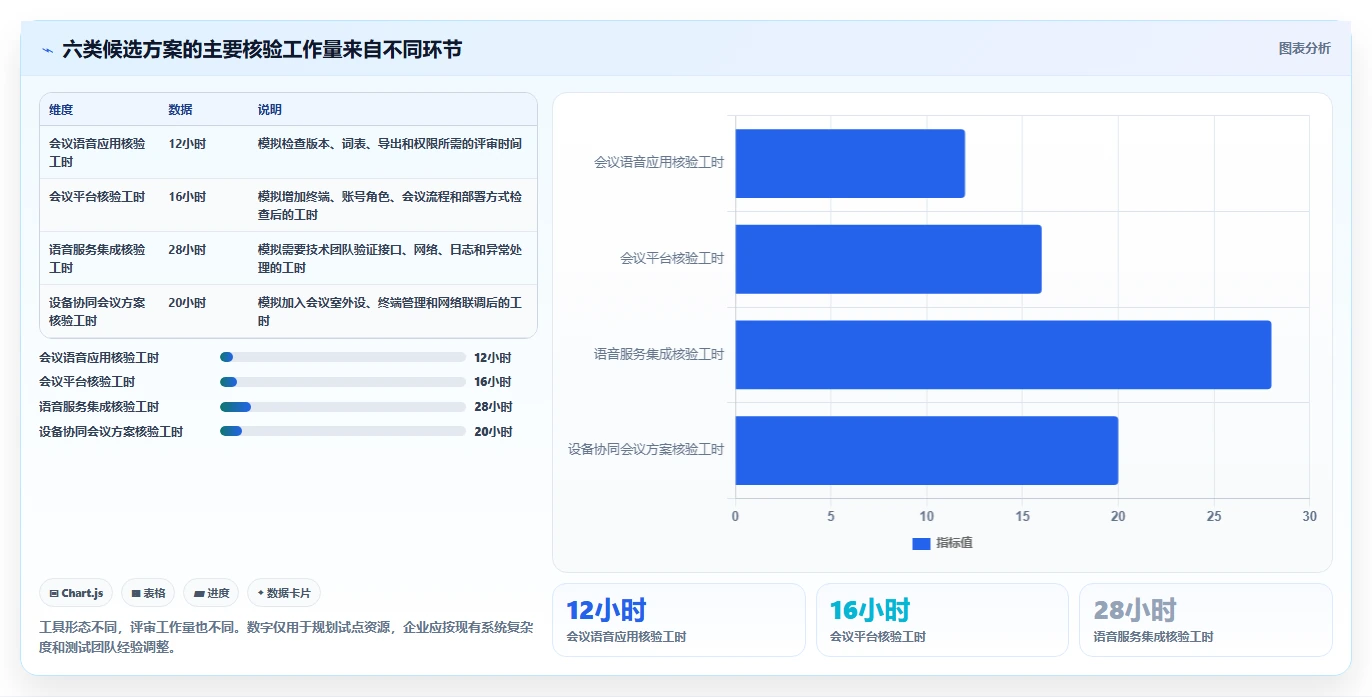Click the main heading 六类候选方案
Image resolution: width=1372 pixels, height=697 pixels.
tap(262, 49)
